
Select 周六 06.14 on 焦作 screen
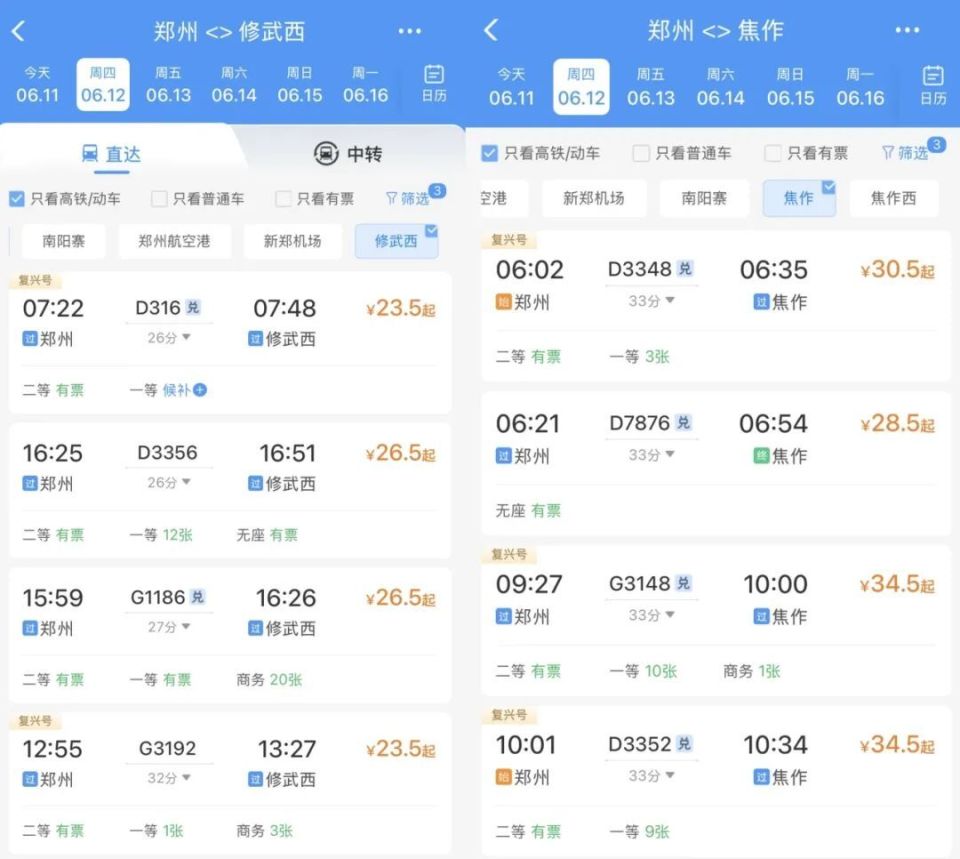coord(721,86)
